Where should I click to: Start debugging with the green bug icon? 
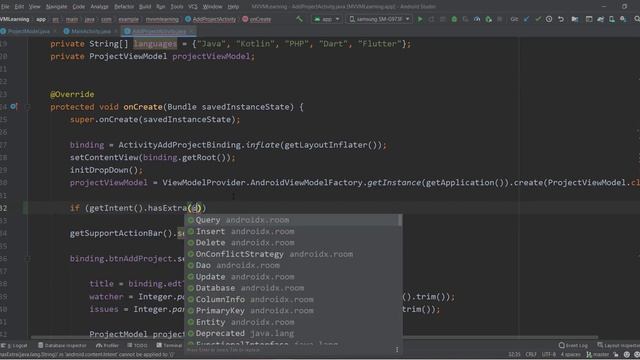coord(454,19)
